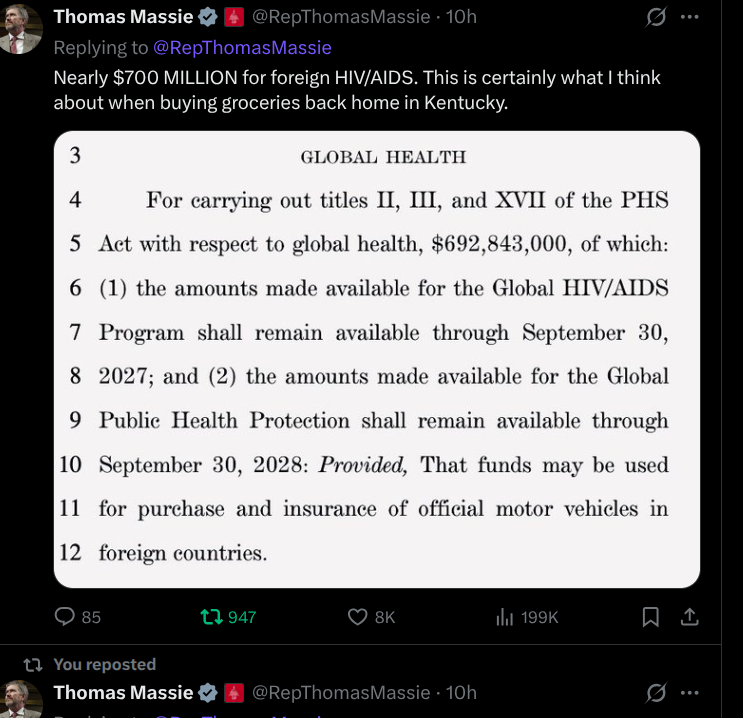Open the Global Health bill text image

pyautogui.click(x=376, y=359)
